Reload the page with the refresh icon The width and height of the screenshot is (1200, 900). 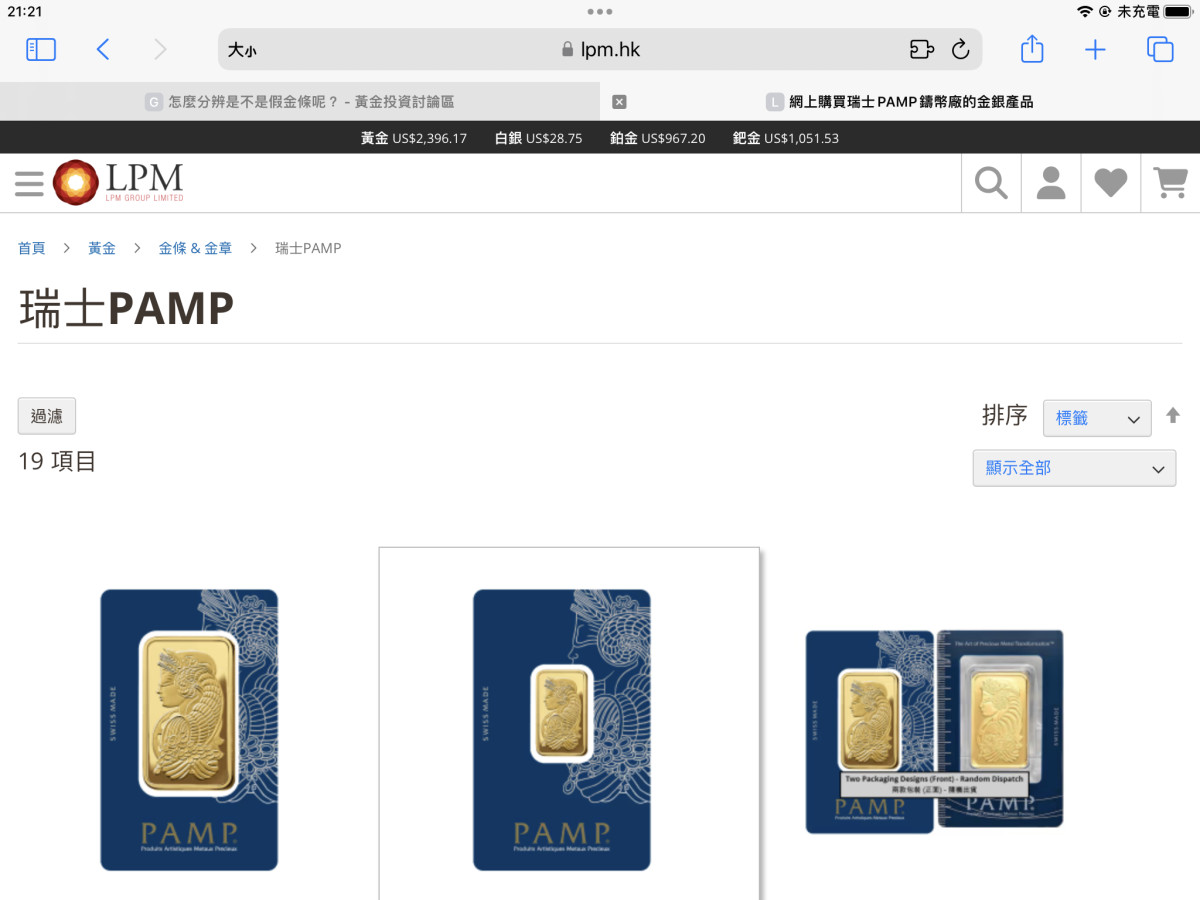961,49
